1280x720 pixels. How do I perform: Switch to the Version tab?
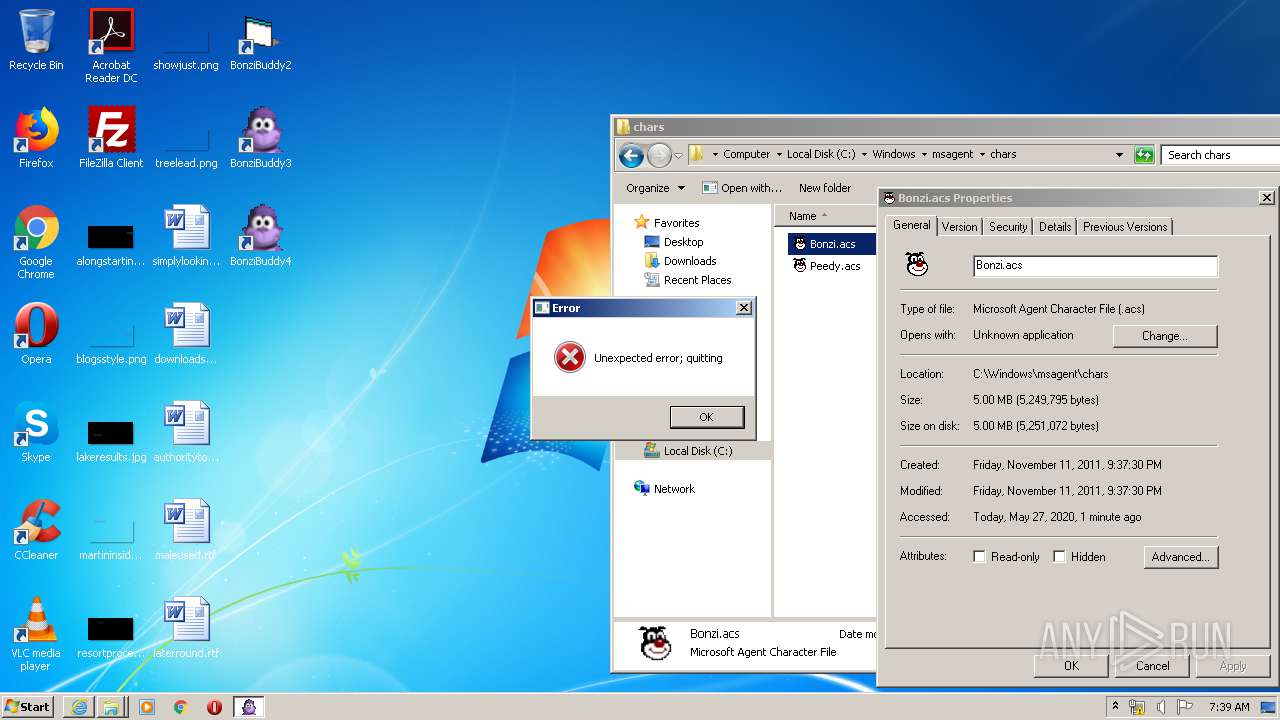tap(959, 227)
